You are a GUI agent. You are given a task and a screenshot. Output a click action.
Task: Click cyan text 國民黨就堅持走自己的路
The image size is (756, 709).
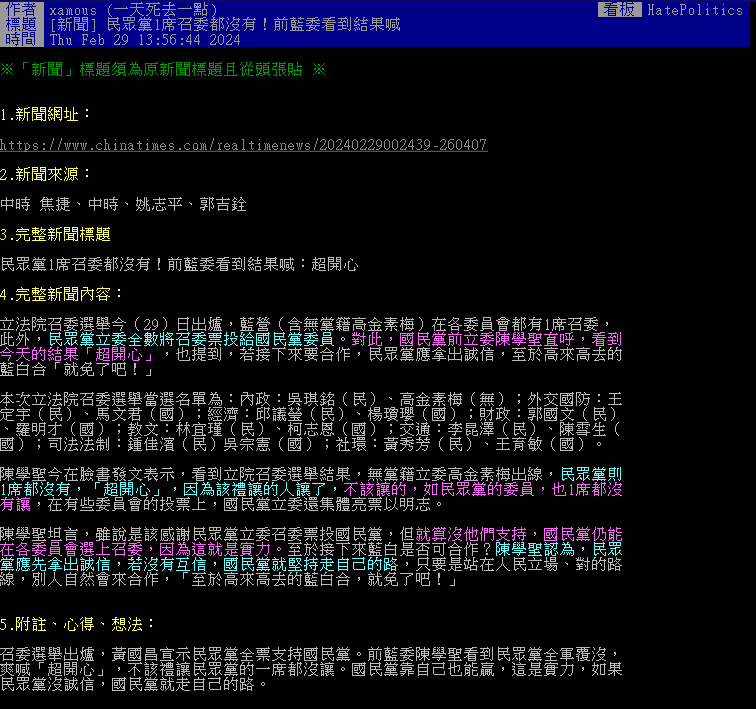click(310, 564)
